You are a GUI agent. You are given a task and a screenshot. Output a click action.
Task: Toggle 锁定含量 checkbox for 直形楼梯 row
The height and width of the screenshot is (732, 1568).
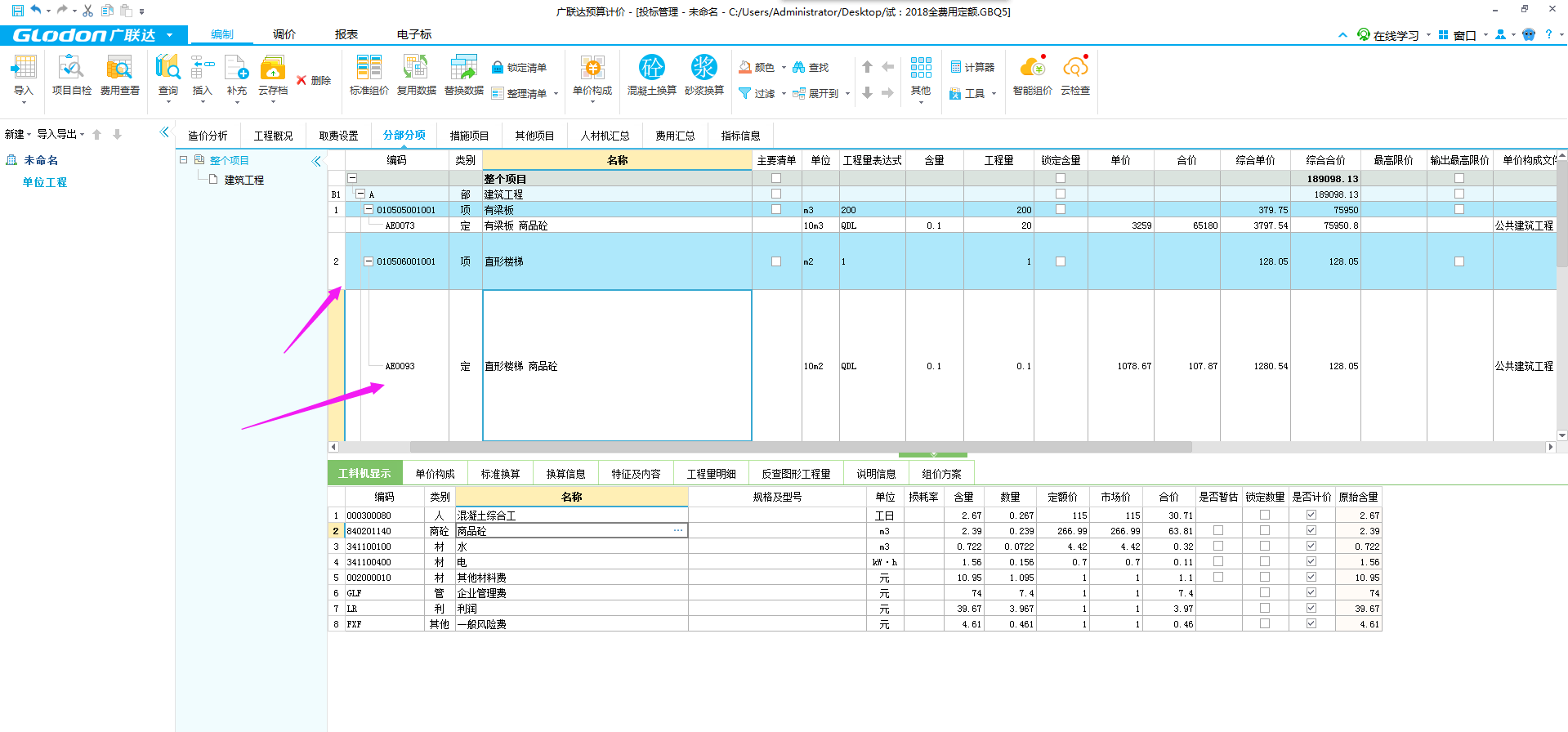point(1061,261)
